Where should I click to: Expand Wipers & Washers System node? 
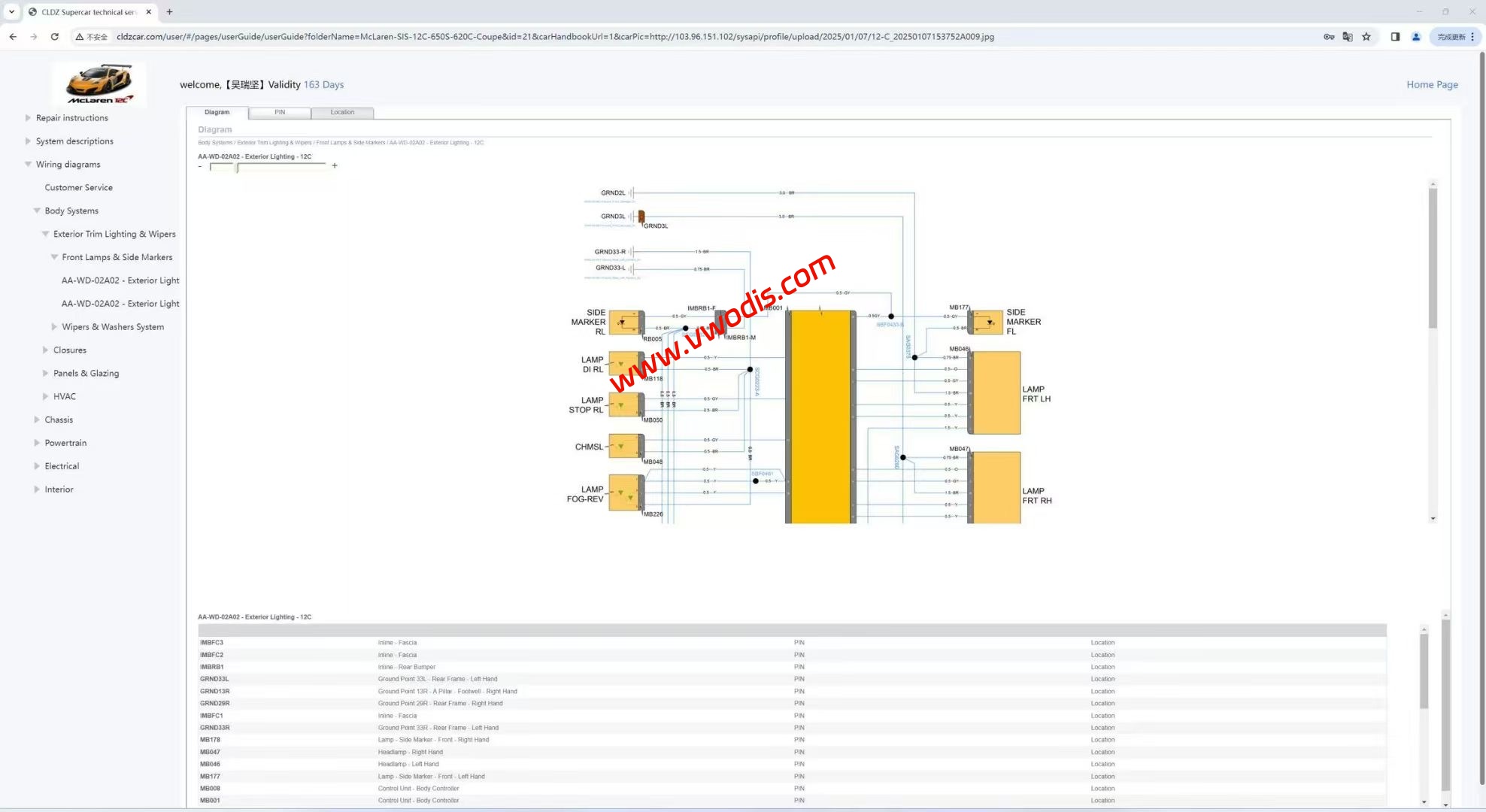54,327
